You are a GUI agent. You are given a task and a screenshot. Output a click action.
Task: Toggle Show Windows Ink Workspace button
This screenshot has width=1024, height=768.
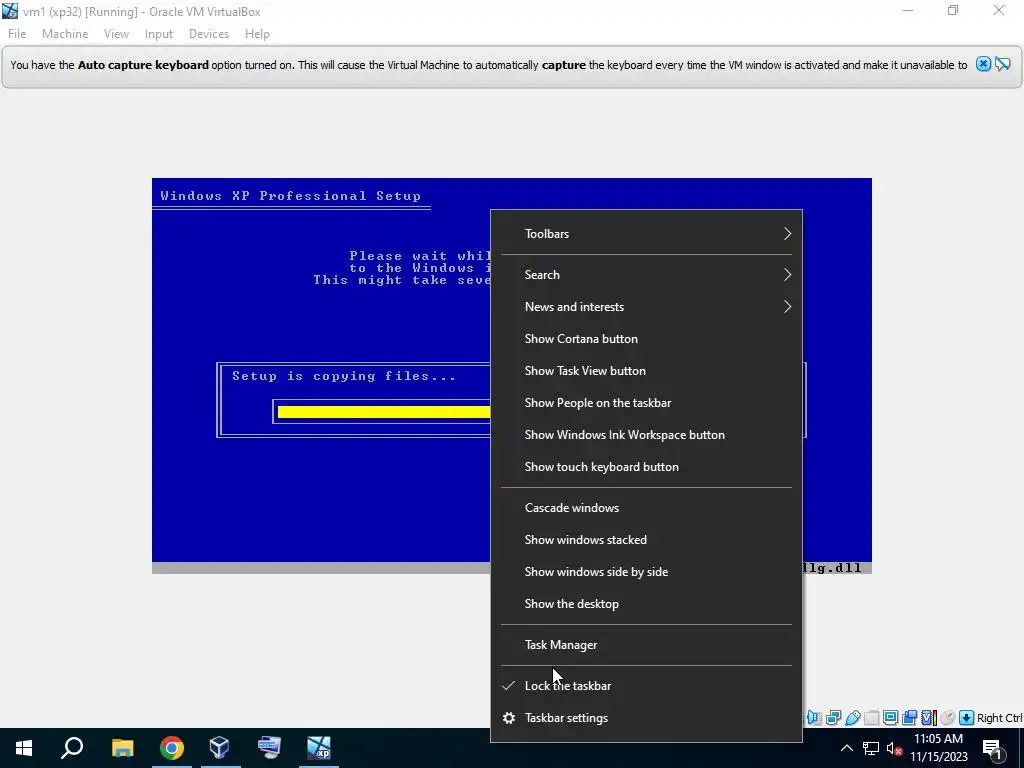click(646, 434)
